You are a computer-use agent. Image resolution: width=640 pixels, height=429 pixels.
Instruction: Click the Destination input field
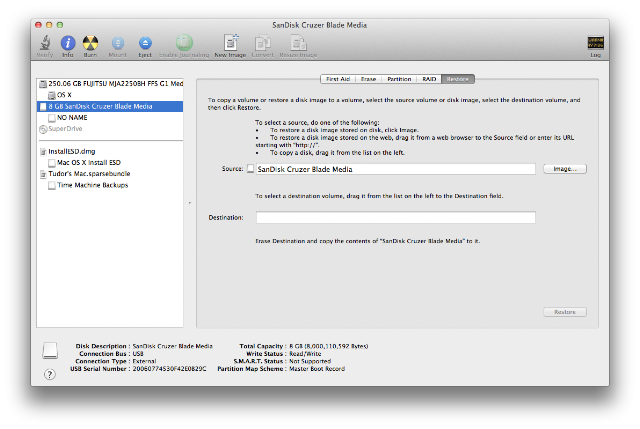point(396,218)
